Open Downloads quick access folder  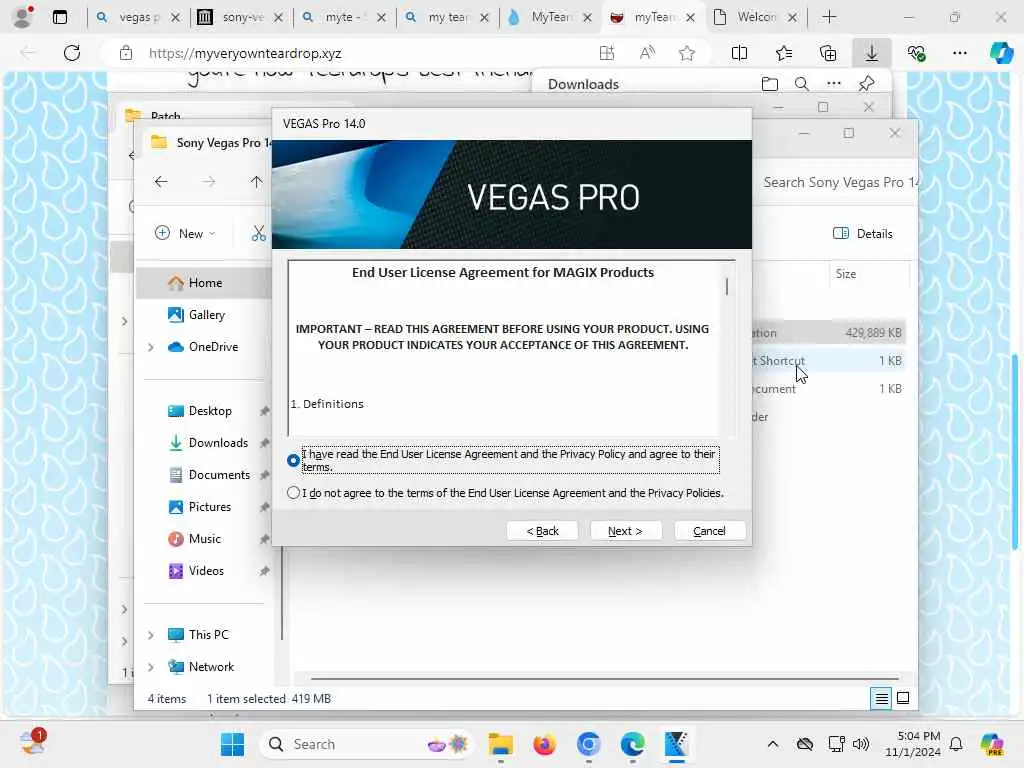pos(218,443)
